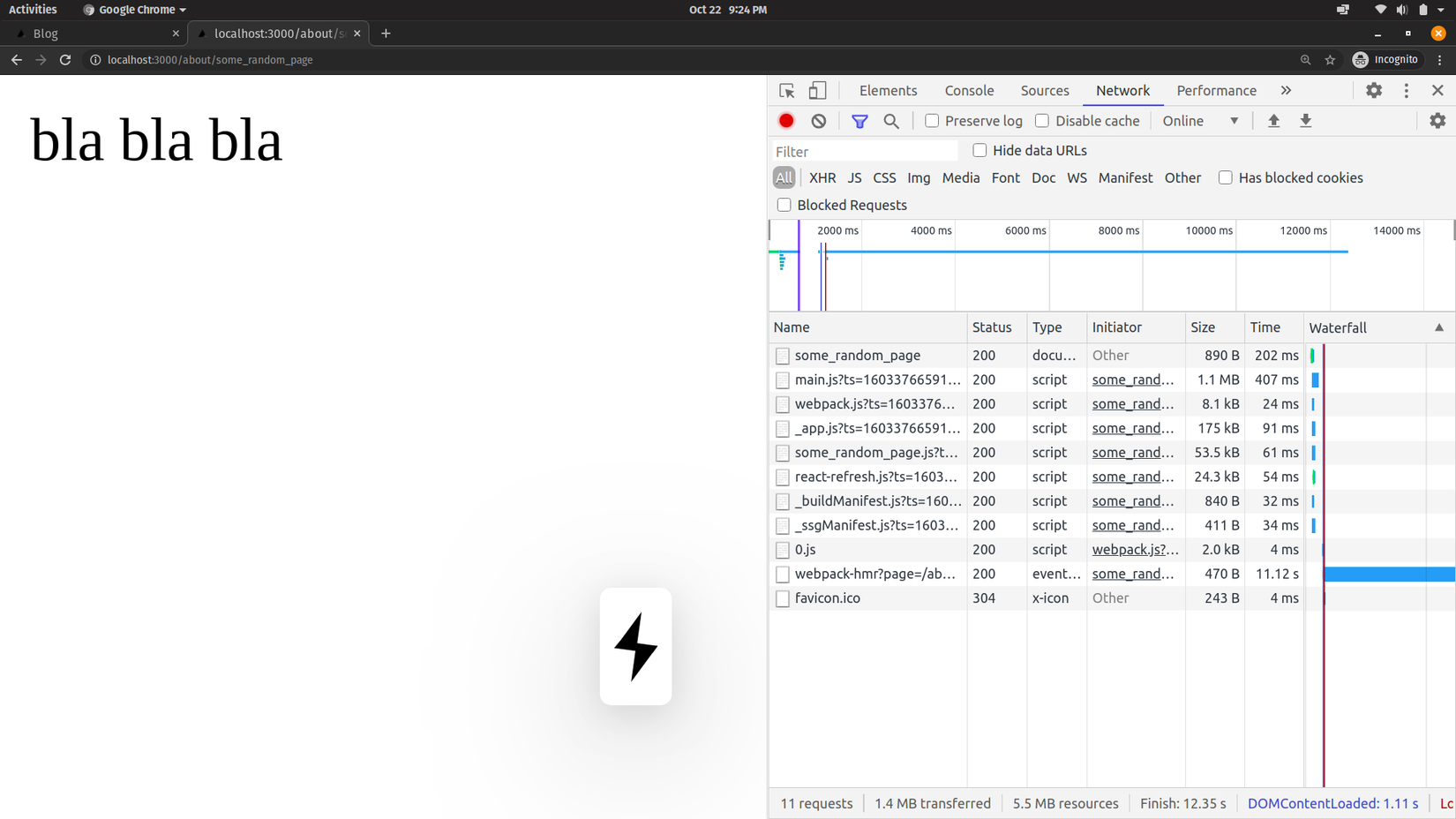
Task: Toggle the device toolbar icon
Action: coord(818,91)
